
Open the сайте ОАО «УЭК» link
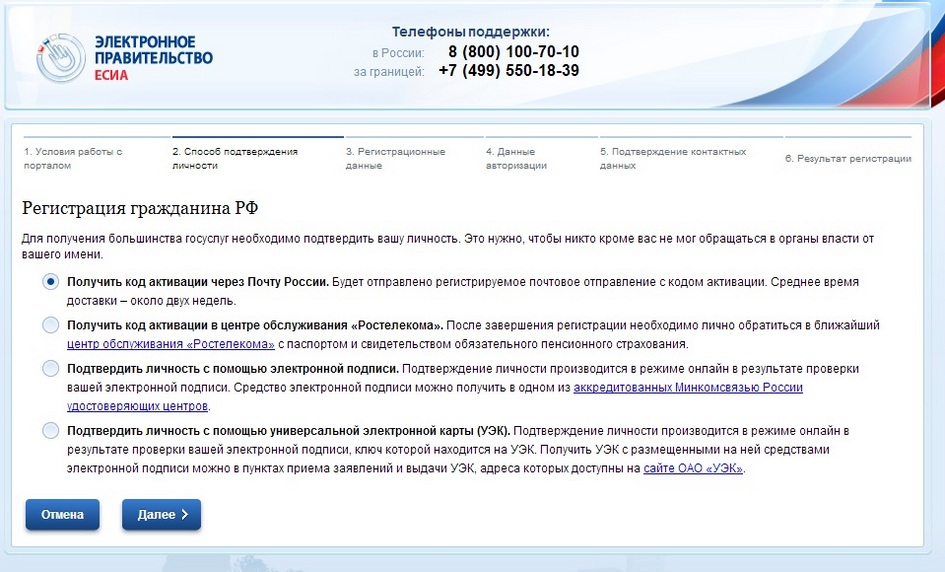tap(693, 468)
